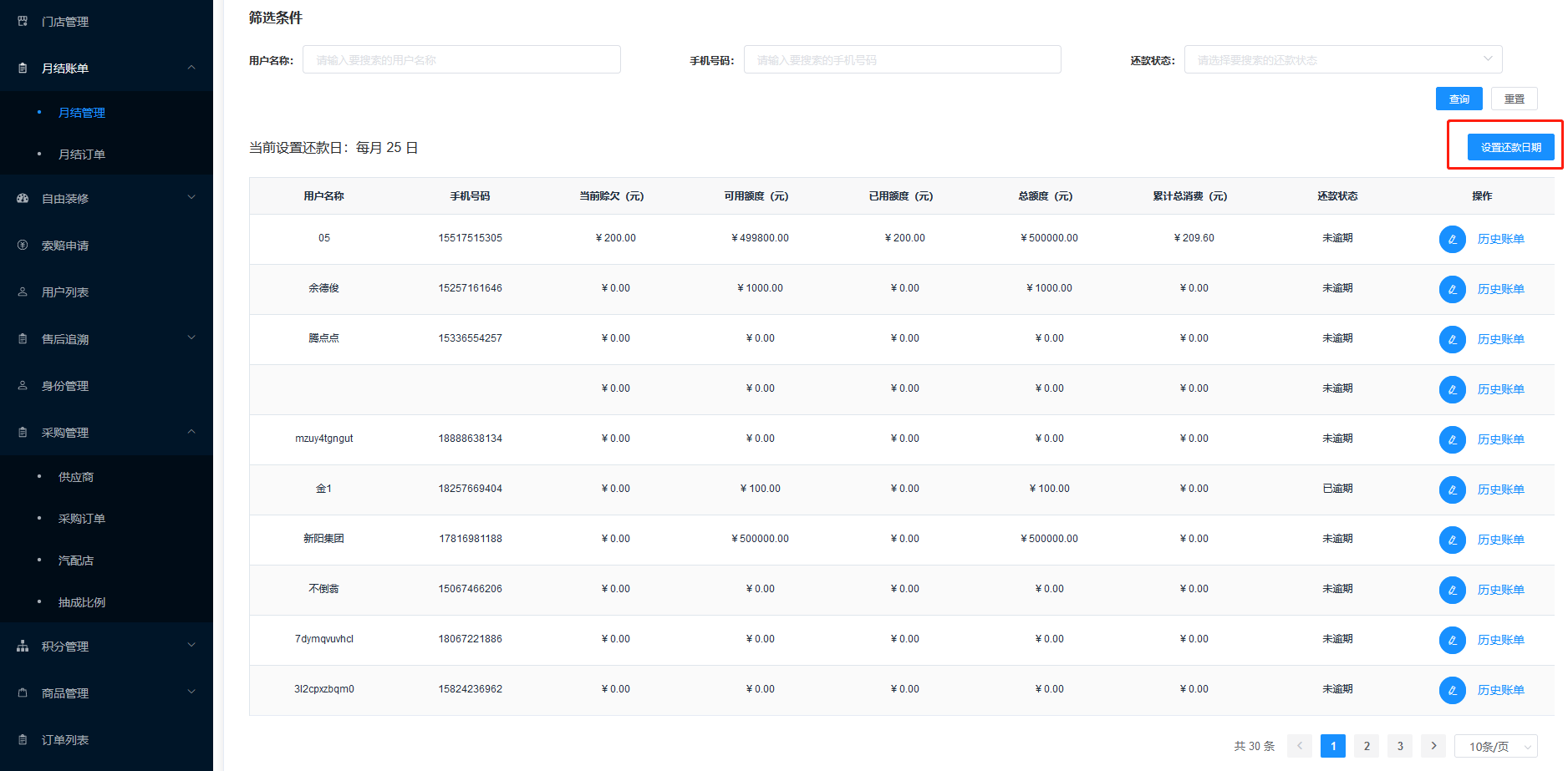1568x771 pixels.
Task: Open 历史账单 link for 3l2cpxzbqm0
Action: (x=1501, y=690)
